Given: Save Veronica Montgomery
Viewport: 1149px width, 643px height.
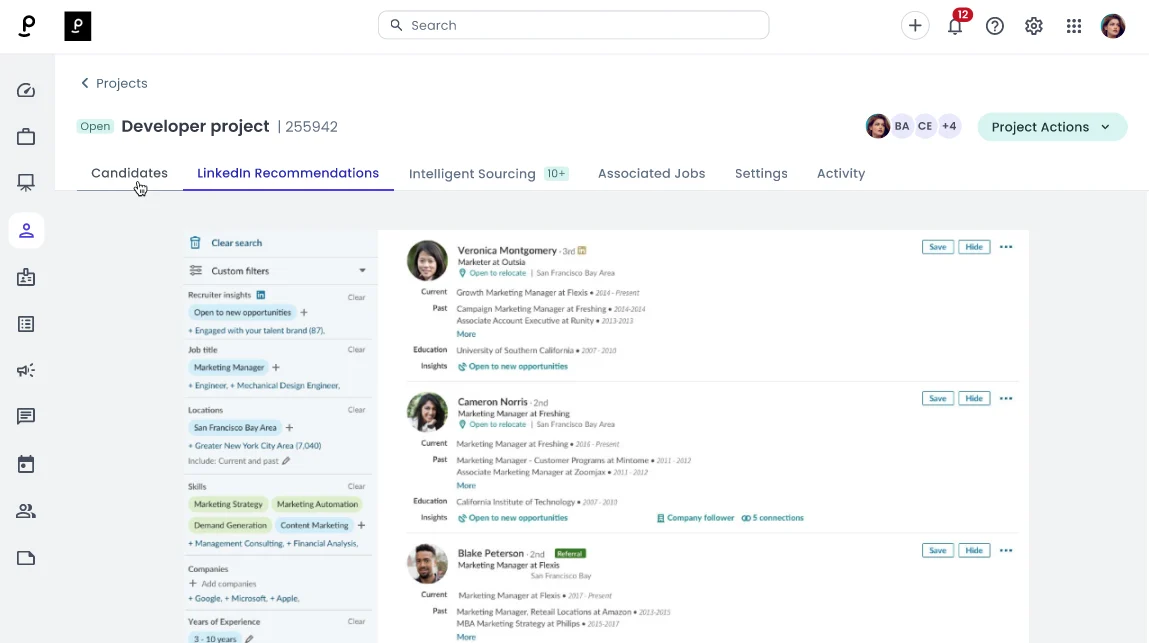Looking at the screenshot, I should click(x=937, y=247).
